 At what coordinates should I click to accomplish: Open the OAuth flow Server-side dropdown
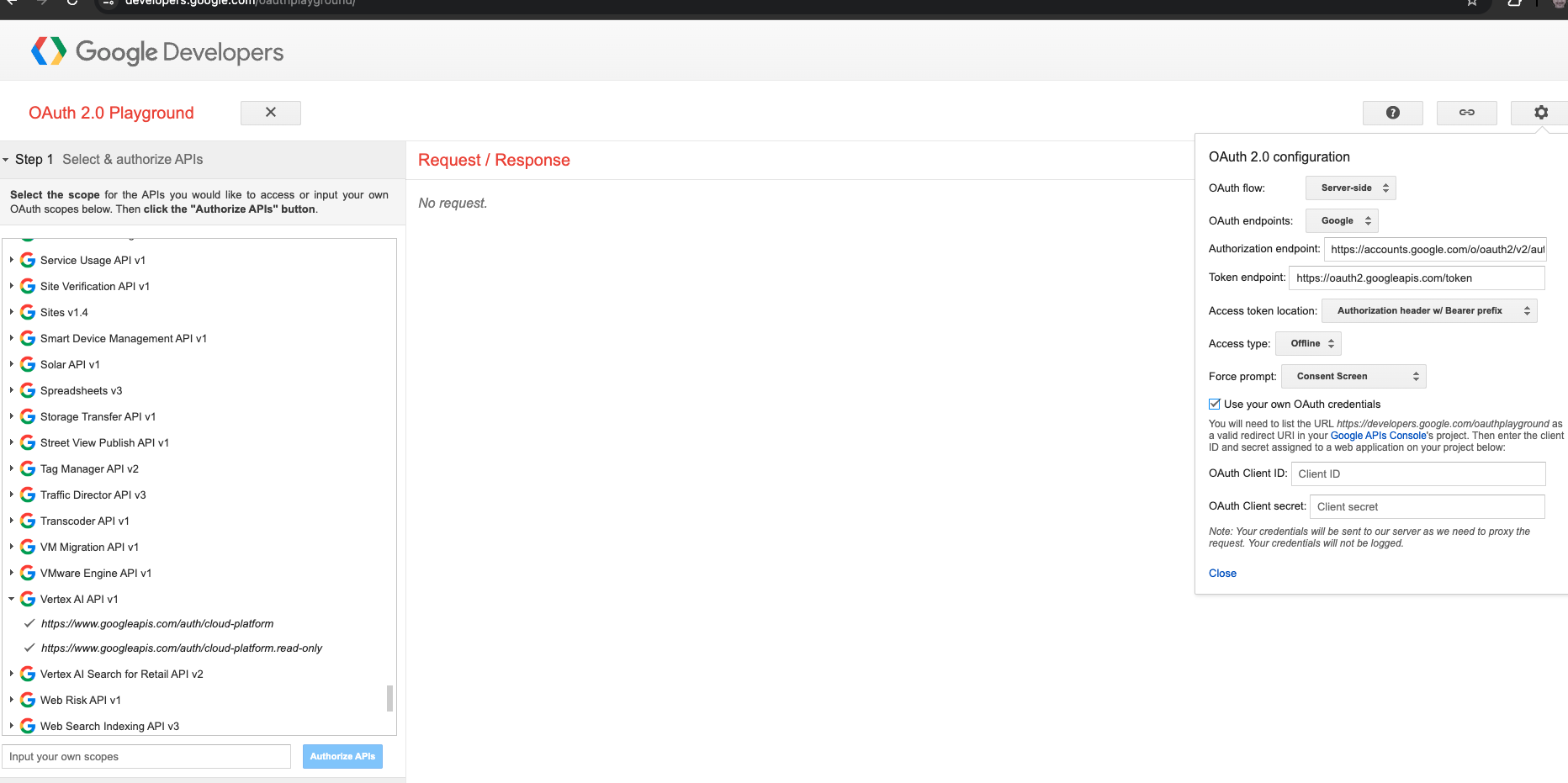click(x=1350, y=188)
